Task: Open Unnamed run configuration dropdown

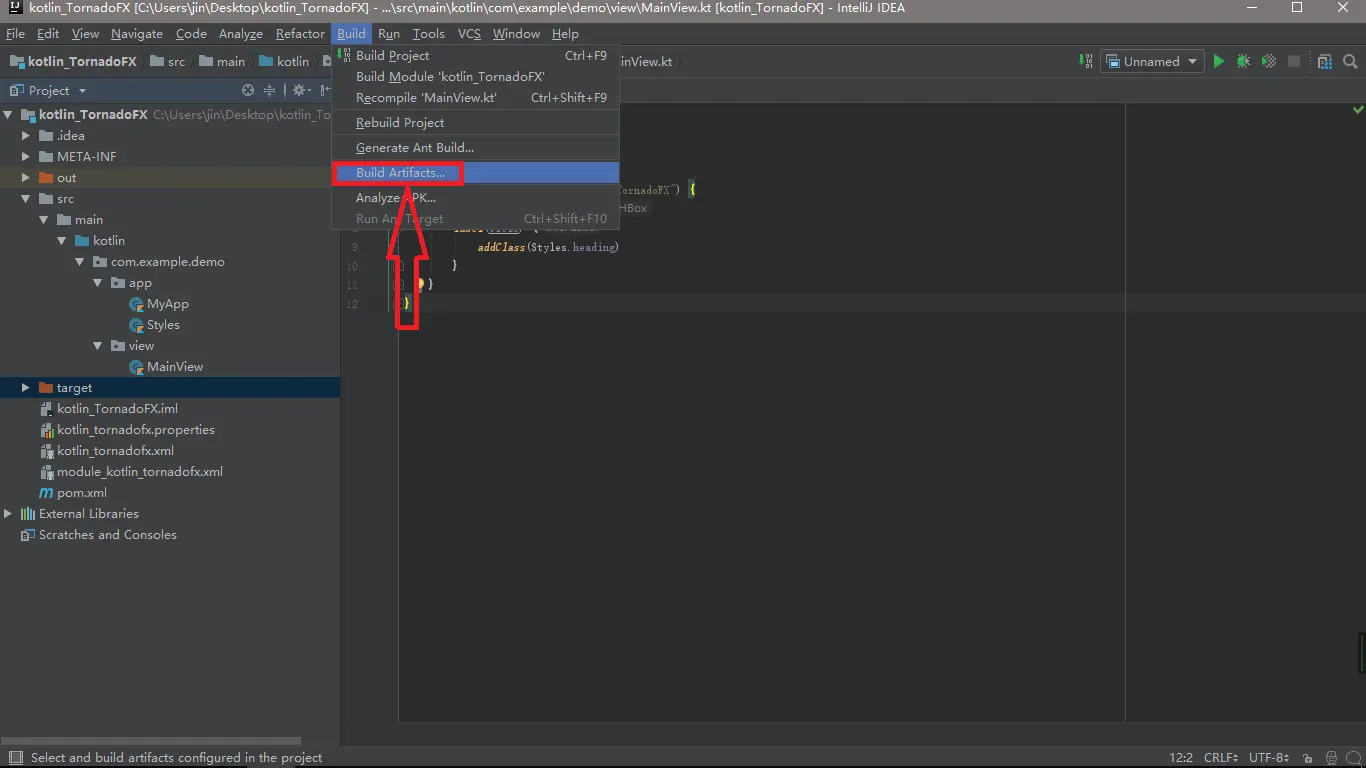Action: pyautogui.click(x=1152, y=61)
